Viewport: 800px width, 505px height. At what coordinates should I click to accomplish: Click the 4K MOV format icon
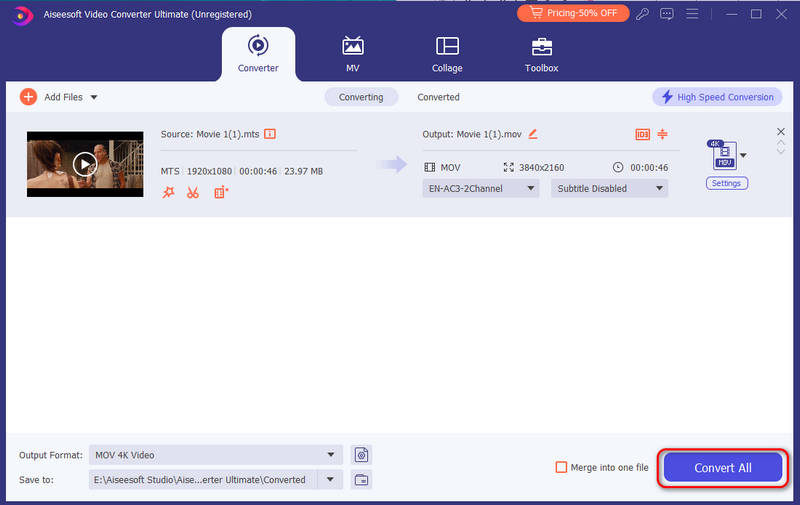pyautogui.click(x=723, y=155)
